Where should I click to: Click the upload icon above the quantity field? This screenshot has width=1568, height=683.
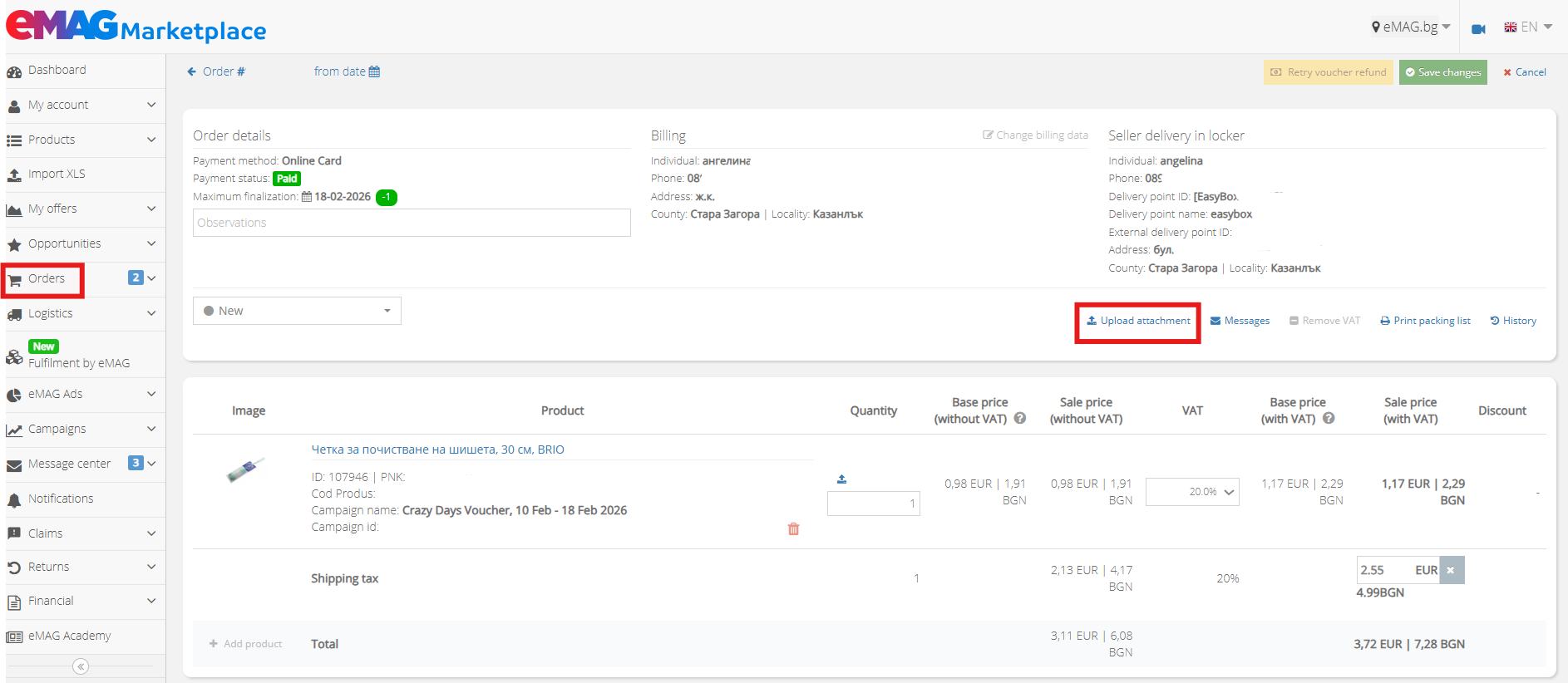[841, 479]
